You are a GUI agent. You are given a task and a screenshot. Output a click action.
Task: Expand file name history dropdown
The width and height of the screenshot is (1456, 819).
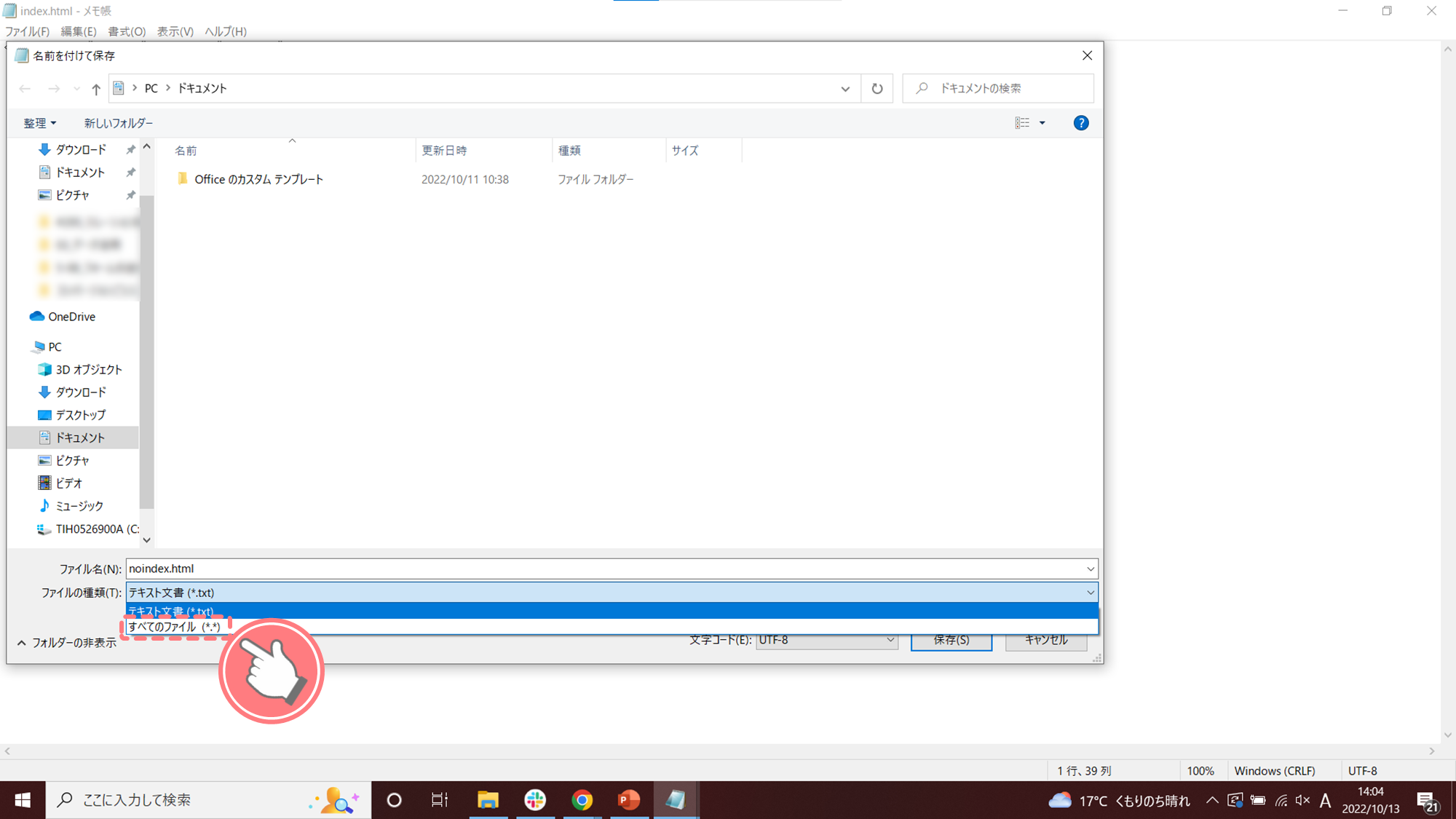click(x=1091, y=569)
